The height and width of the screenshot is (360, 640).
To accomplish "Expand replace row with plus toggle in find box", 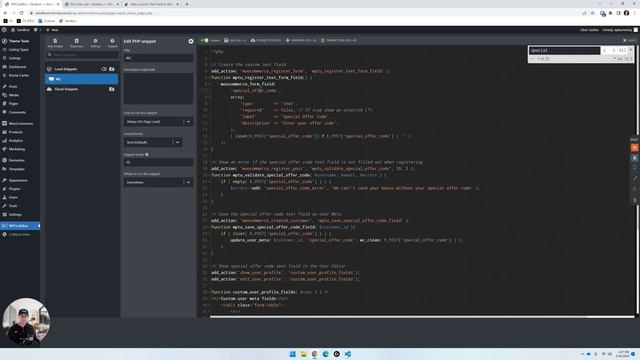I will point(532,59).
